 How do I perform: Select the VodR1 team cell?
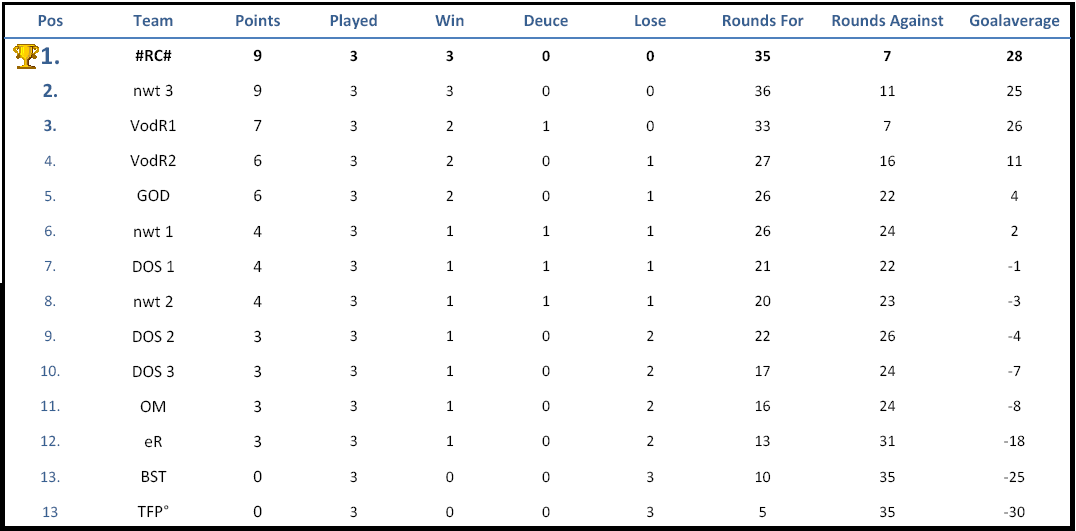[153, 126]
